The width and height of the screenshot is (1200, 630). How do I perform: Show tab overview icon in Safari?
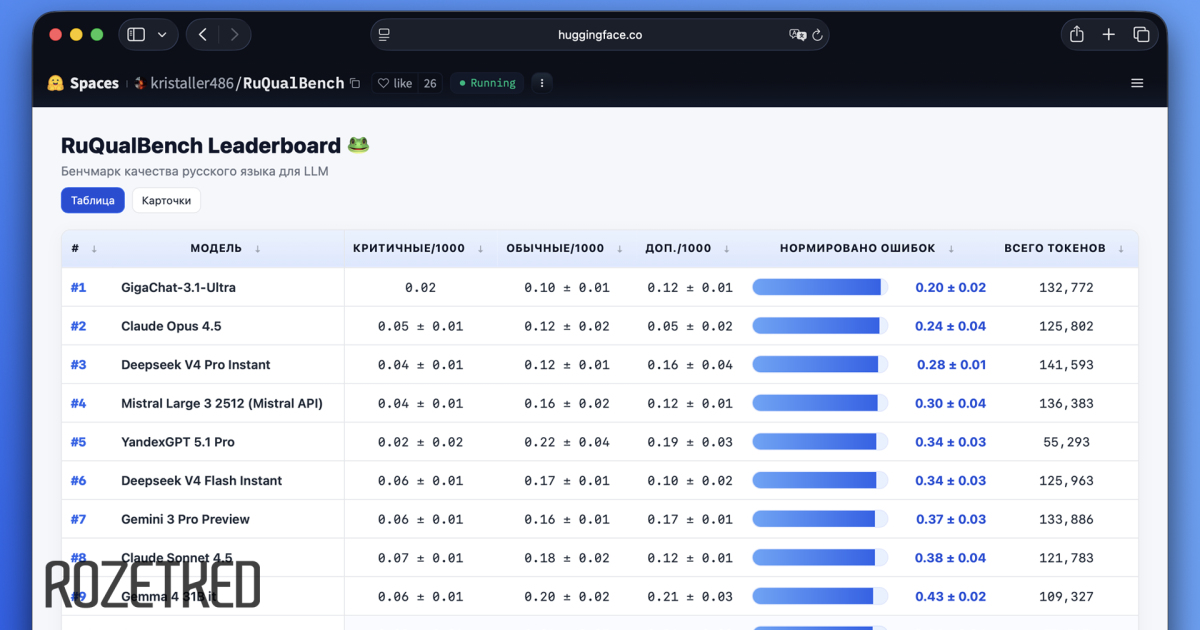pos(1141,35)
